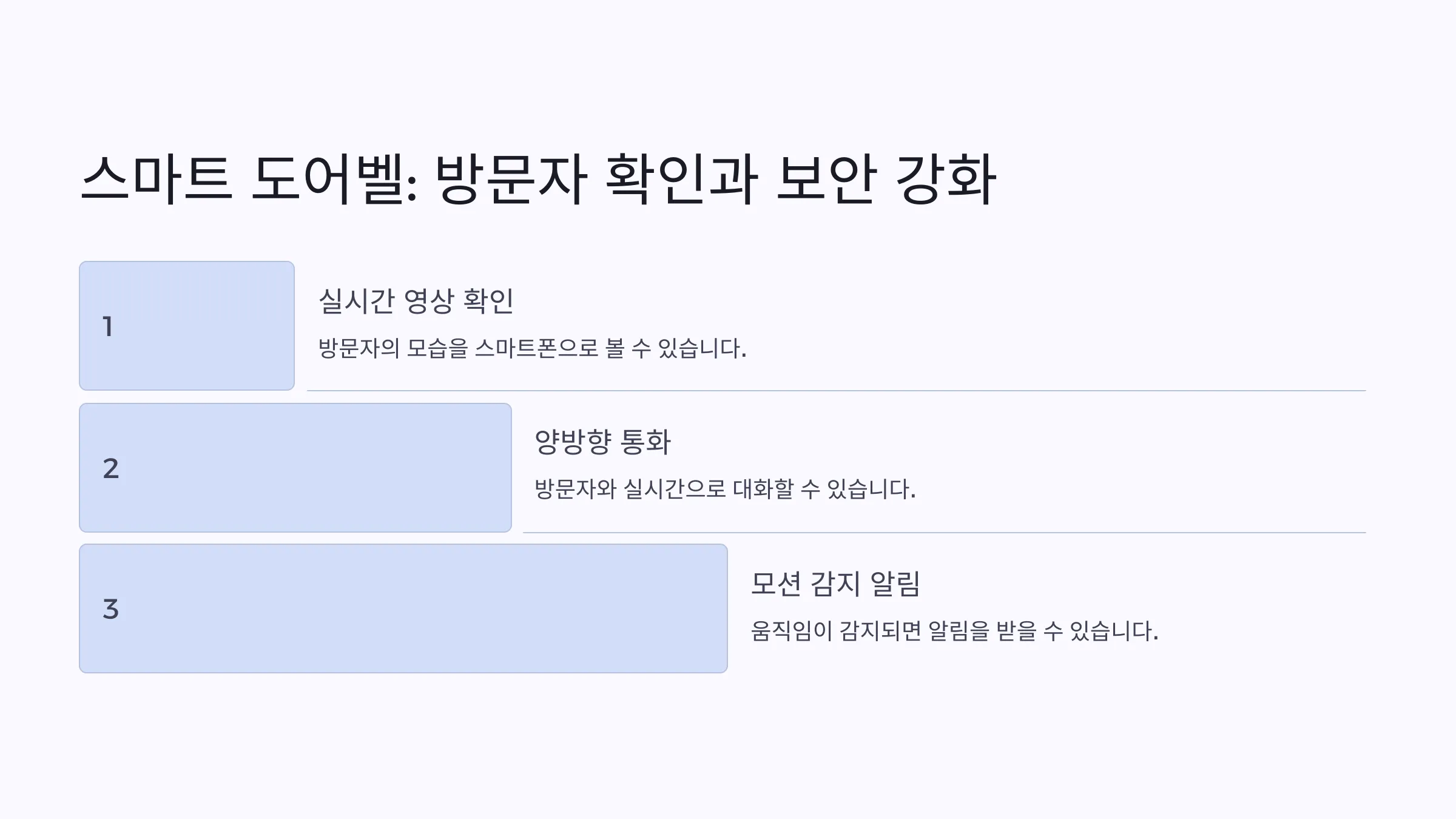The height and width of the screenshot is (819, 1456).
Task: Select the slide title about 스마트 도어벨
Action: (x=538, y=179)
